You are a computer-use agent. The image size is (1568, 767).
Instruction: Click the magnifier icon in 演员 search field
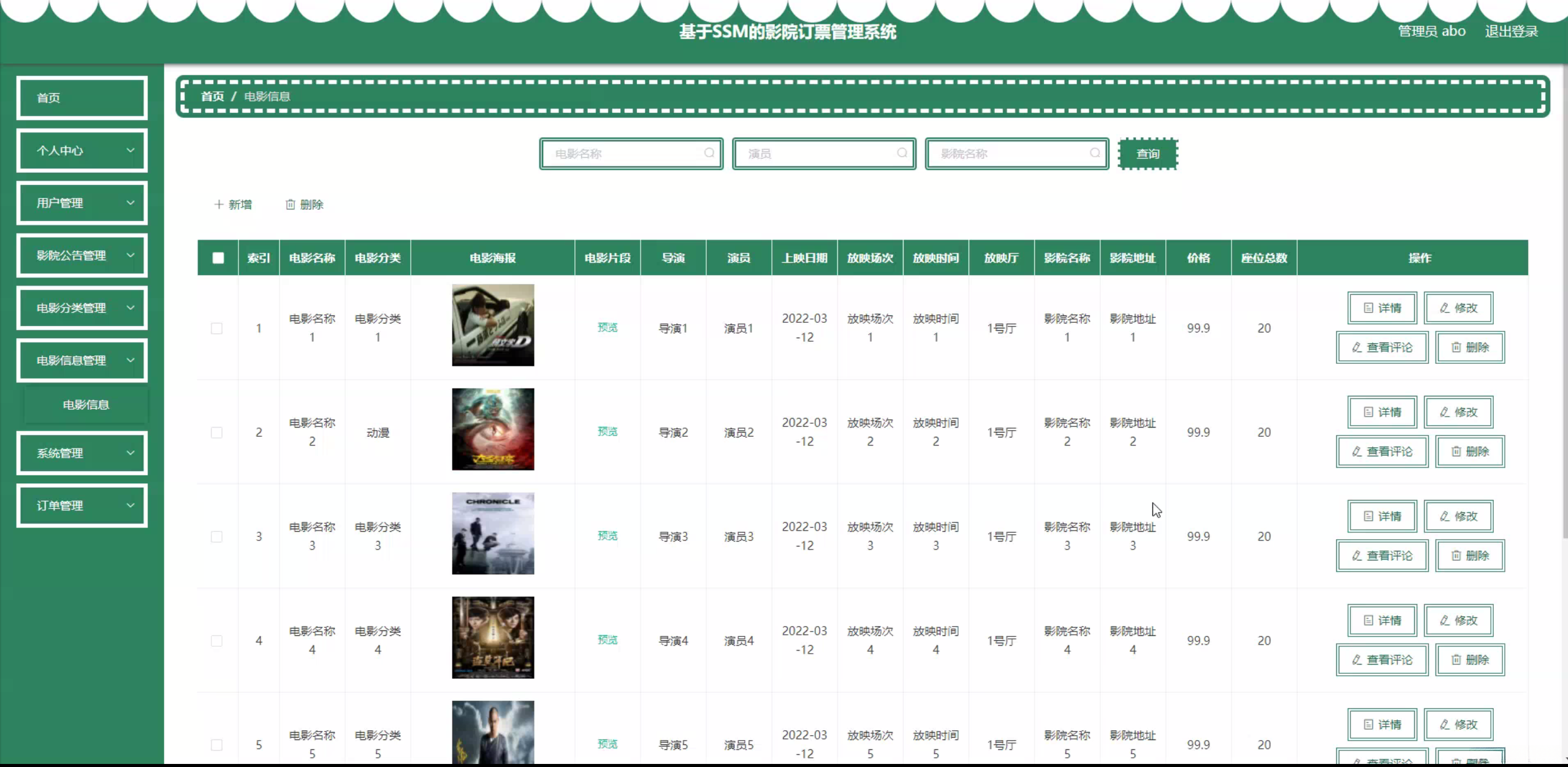tap(902, 153)
